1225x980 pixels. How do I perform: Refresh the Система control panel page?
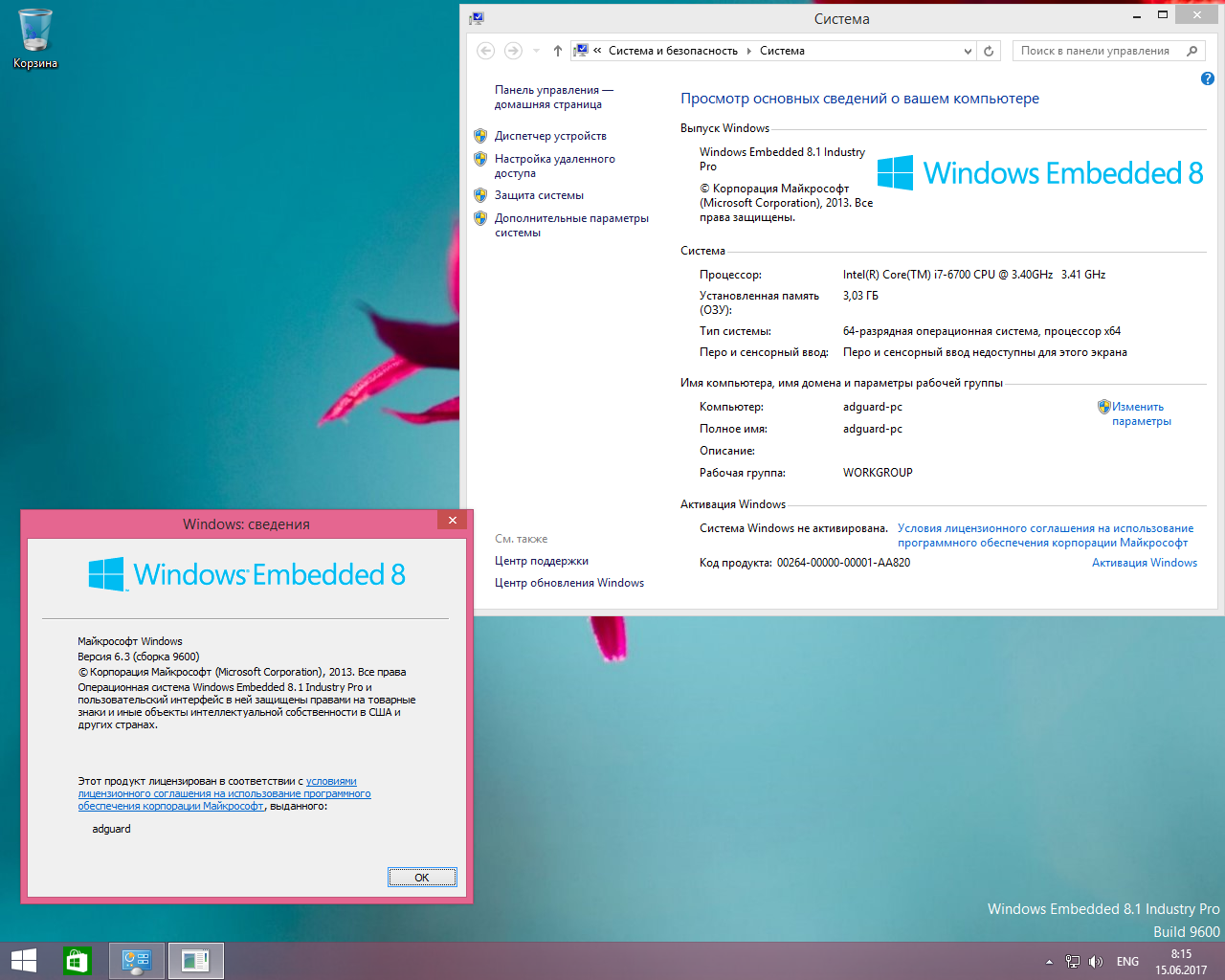click(x=989, y=51)
